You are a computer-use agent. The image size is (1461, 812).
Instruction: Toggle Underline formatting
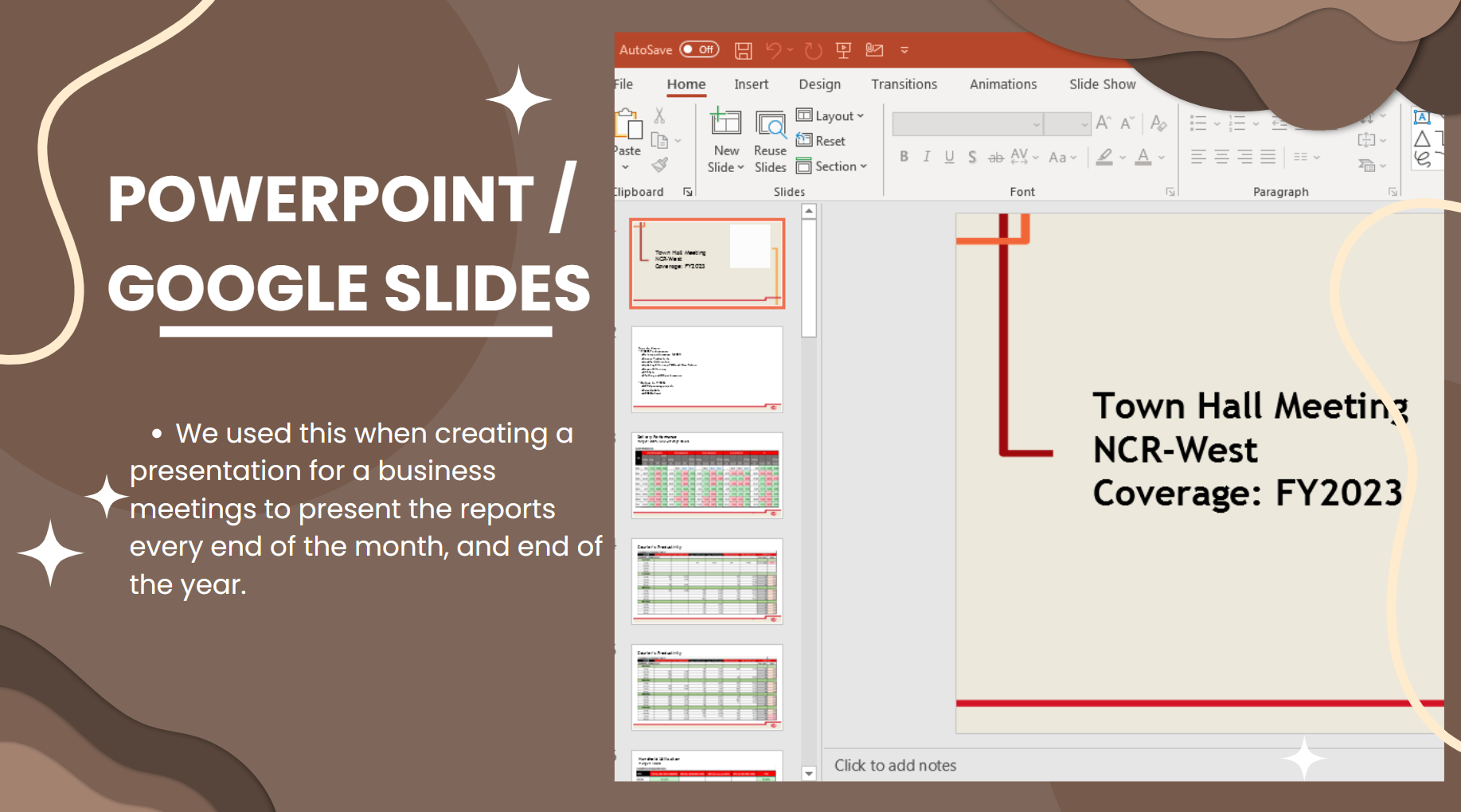pos(949,157)
